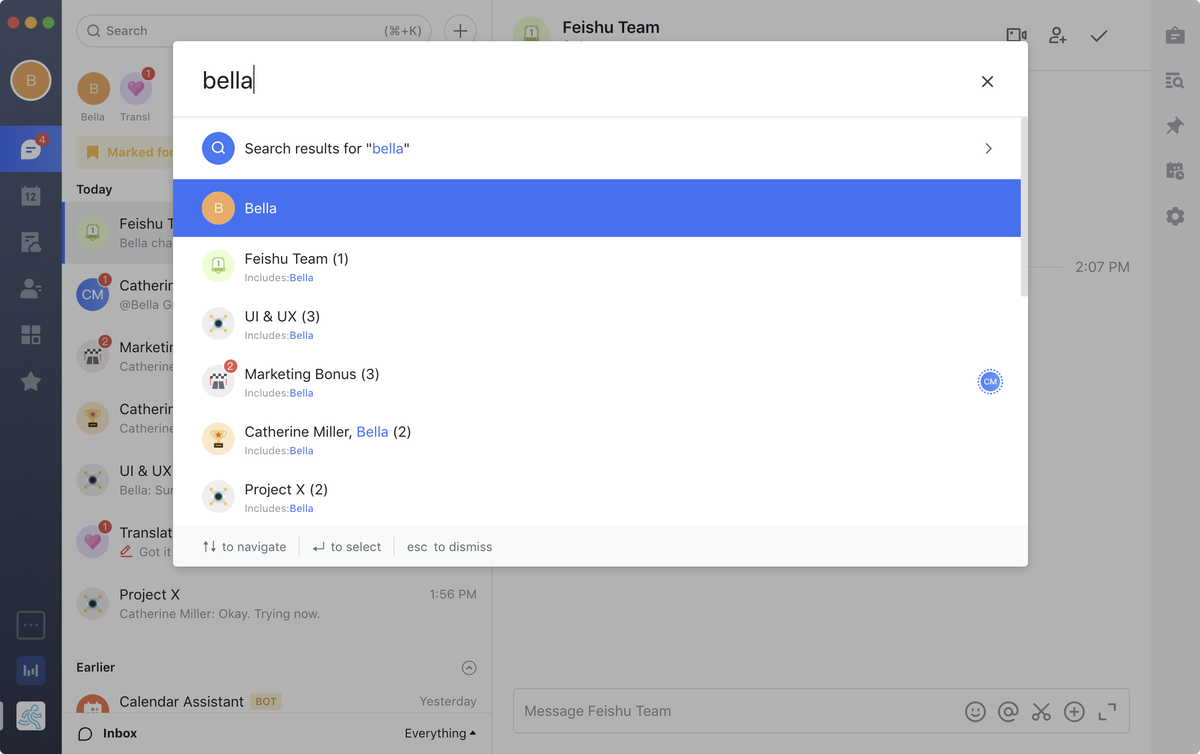Insert an @ mention in message box

(1008, 711)
